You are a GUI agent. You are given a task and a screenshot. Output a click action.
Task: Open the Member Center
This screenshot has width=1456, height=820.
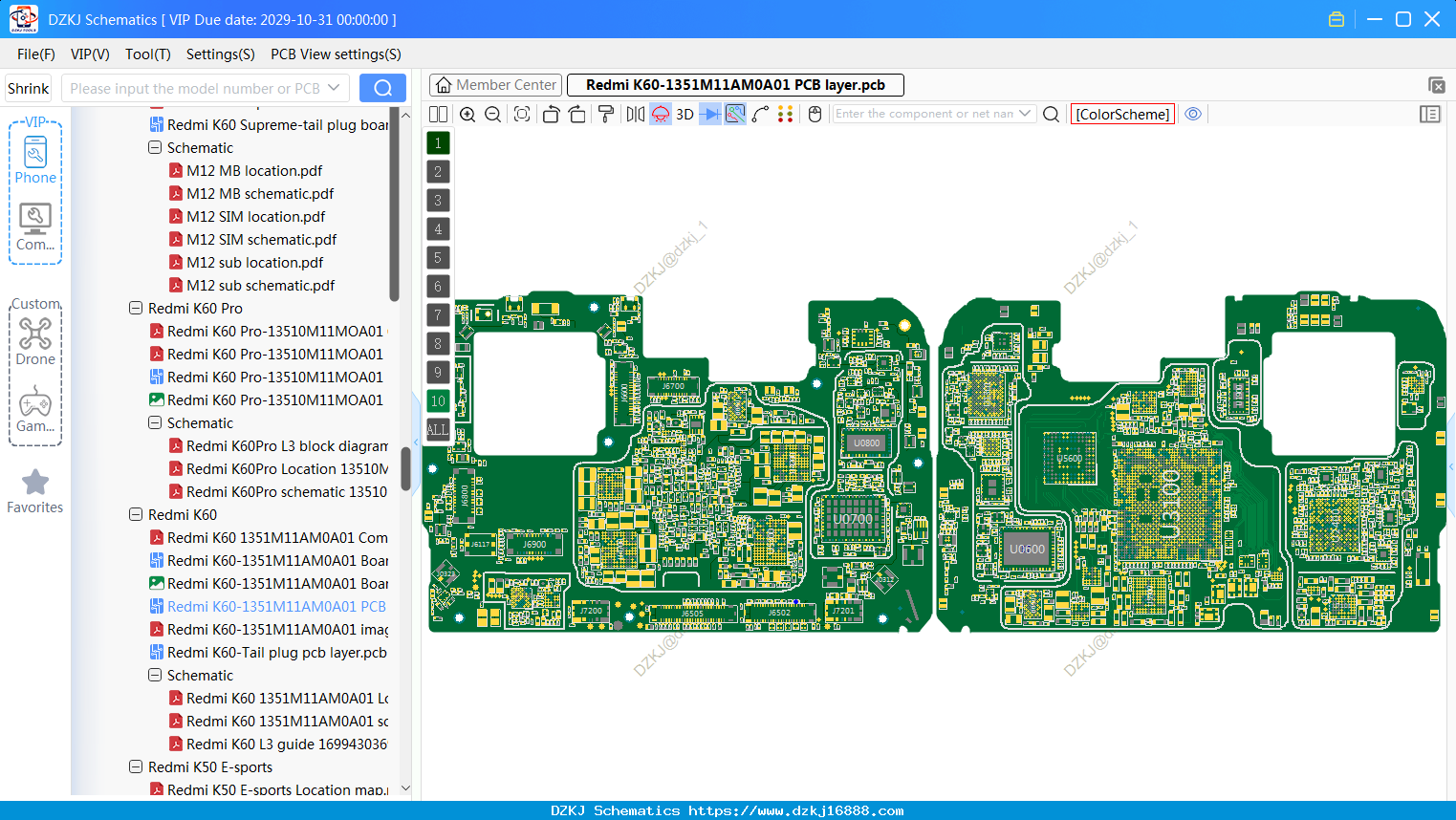point(495,85)
